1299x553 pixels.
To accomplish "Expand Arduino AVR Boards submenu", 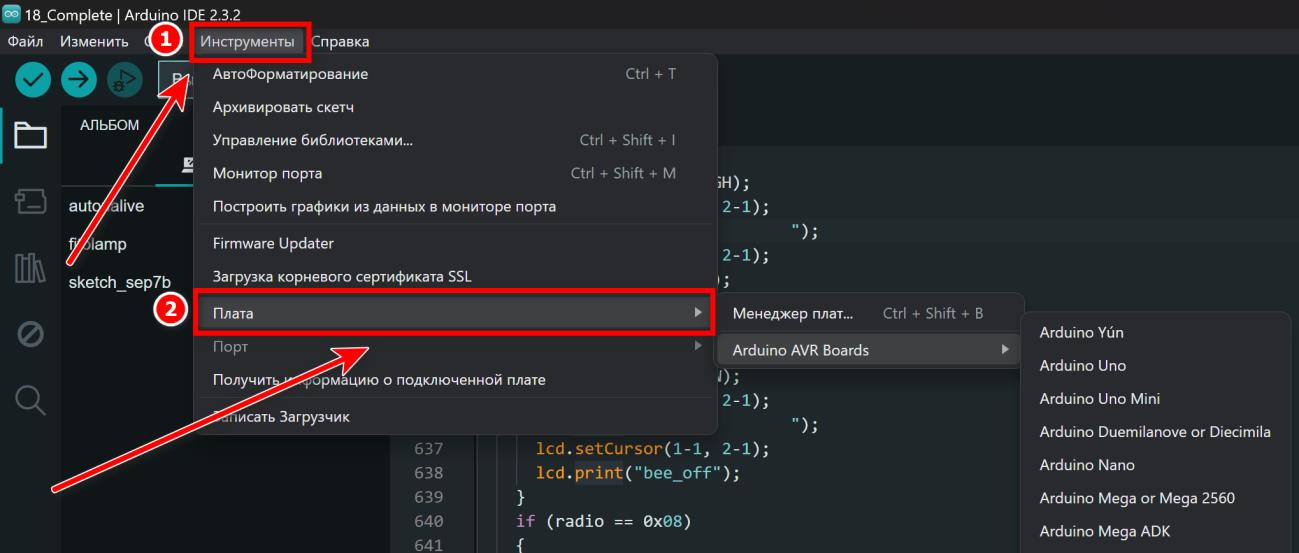I will click(868, 350).
